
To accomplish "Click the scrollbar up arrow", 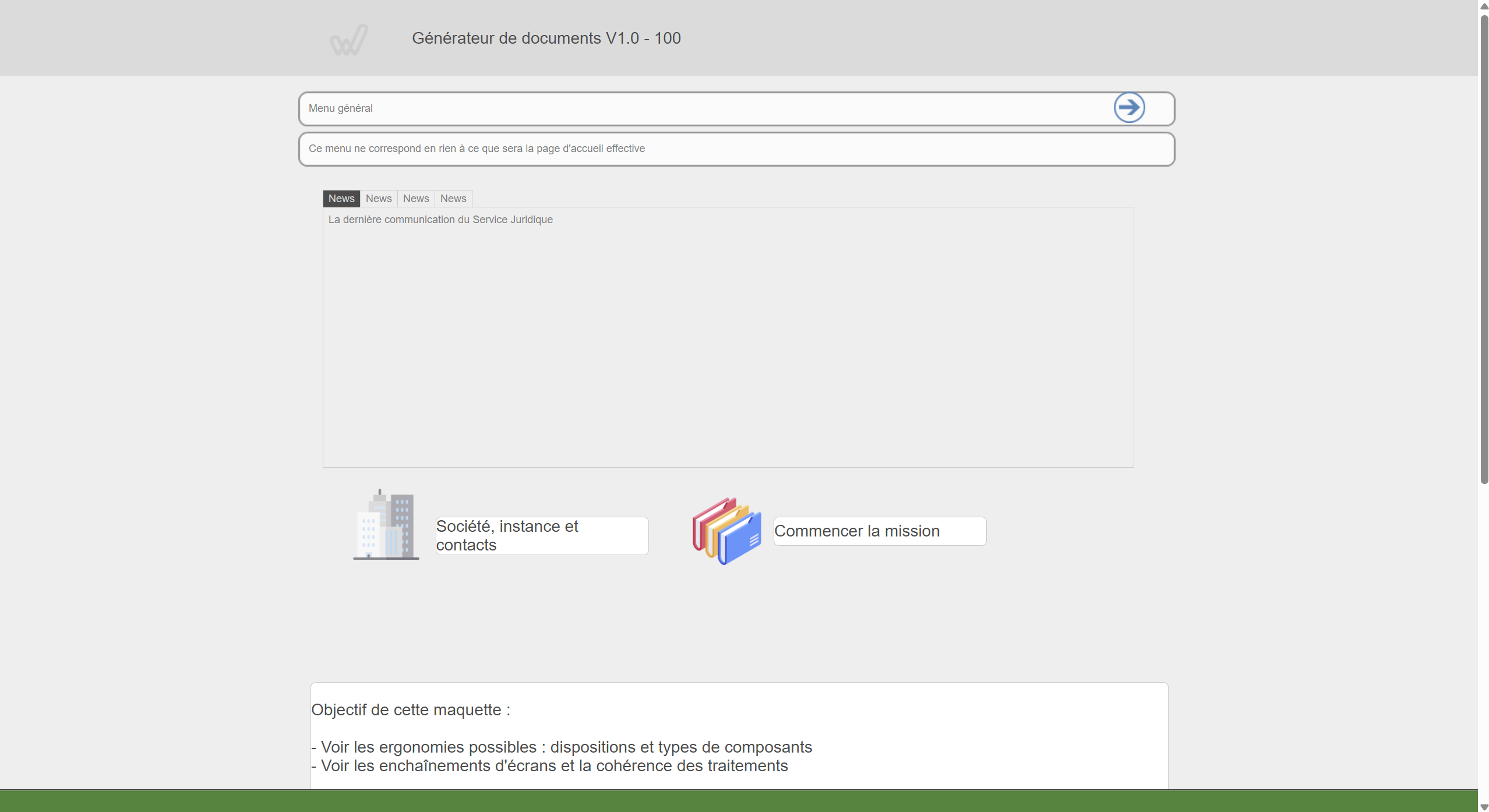I will [x=1484, y=6].
